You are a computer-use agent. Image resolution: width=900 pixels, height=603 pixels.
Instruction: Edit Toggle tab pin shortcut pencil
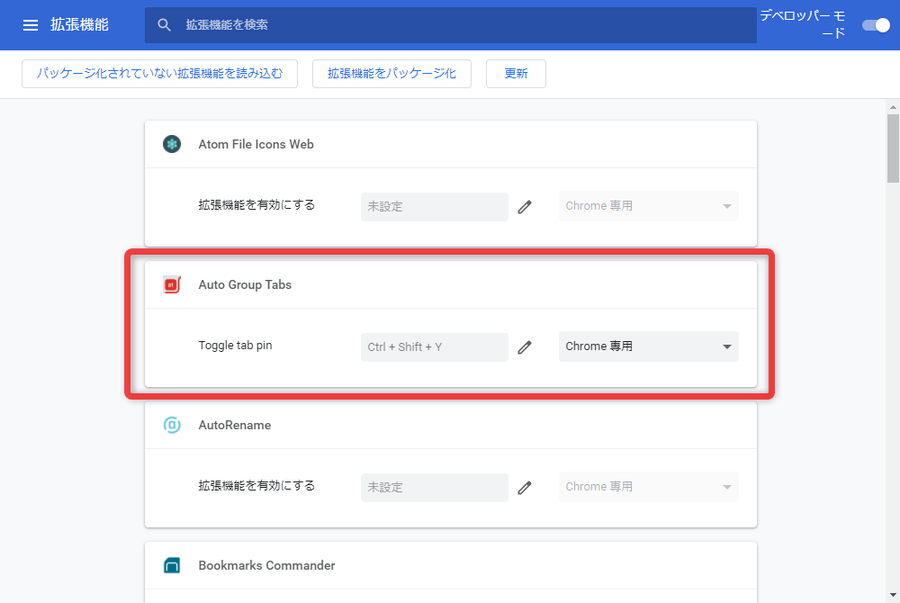click(x=525, y=347)
